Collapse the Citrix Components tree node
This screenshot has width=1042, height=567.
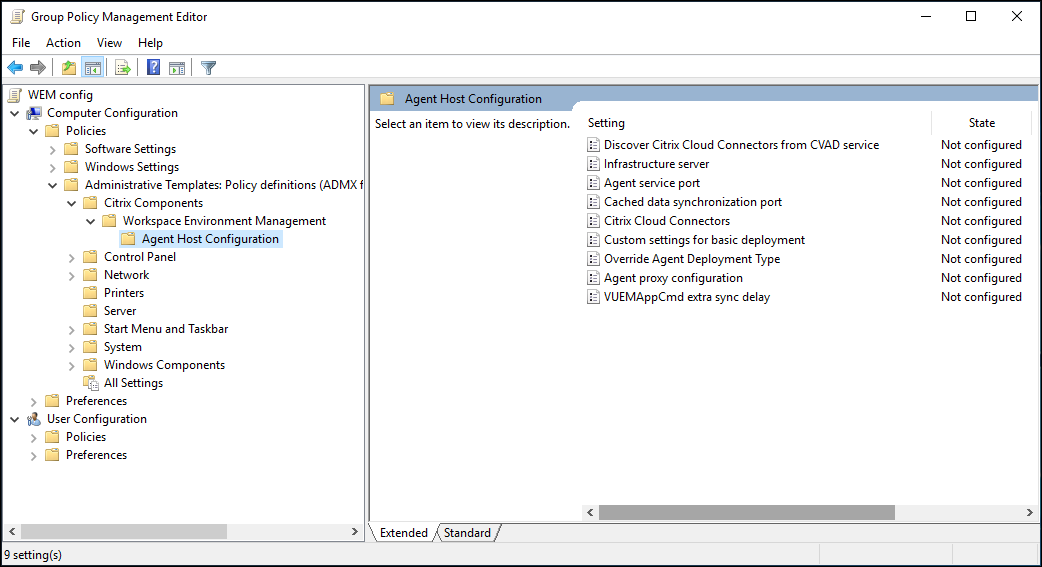(x=72, y=203)
